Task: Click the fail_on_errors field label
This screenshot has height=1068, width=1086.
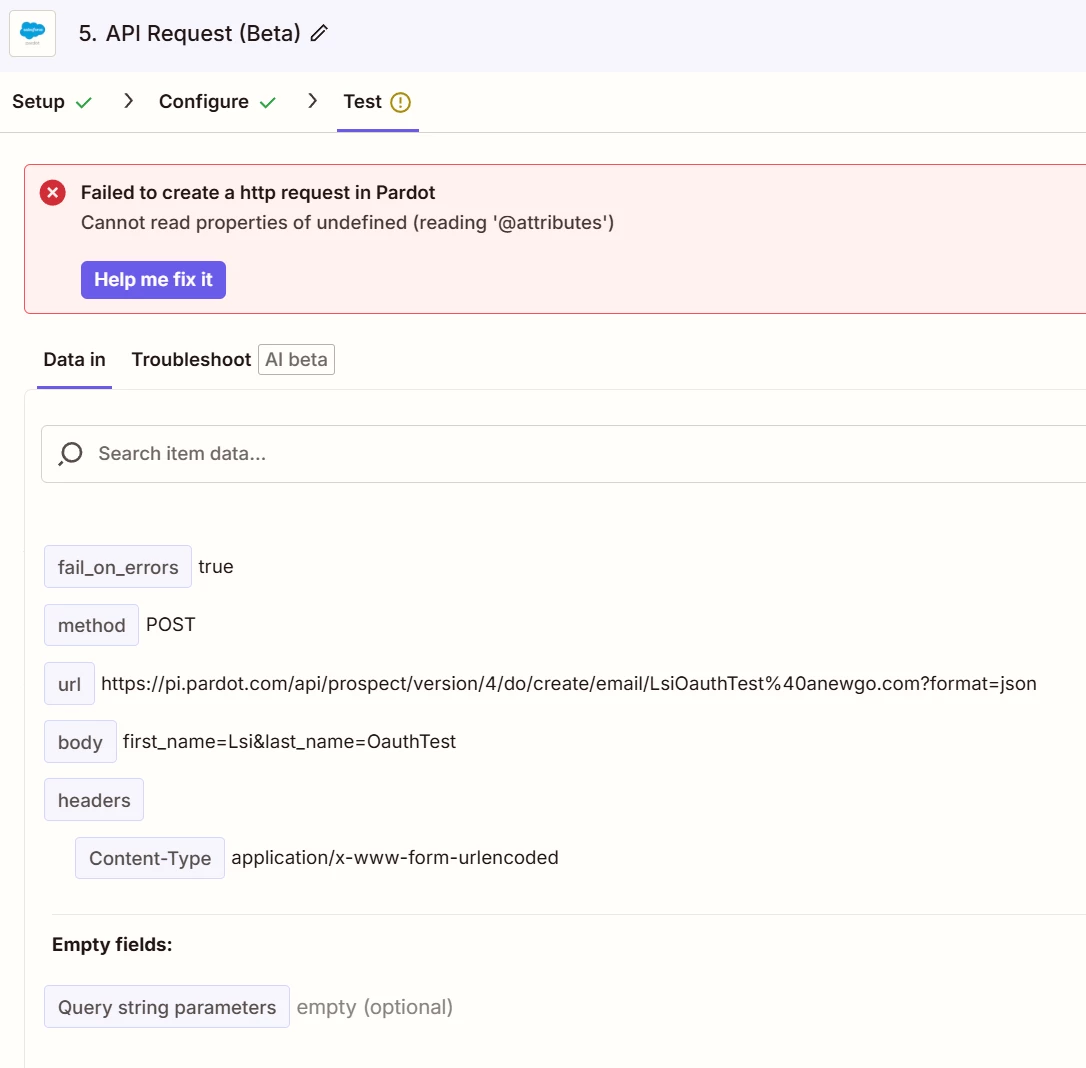Action: [x=118, y=567]
